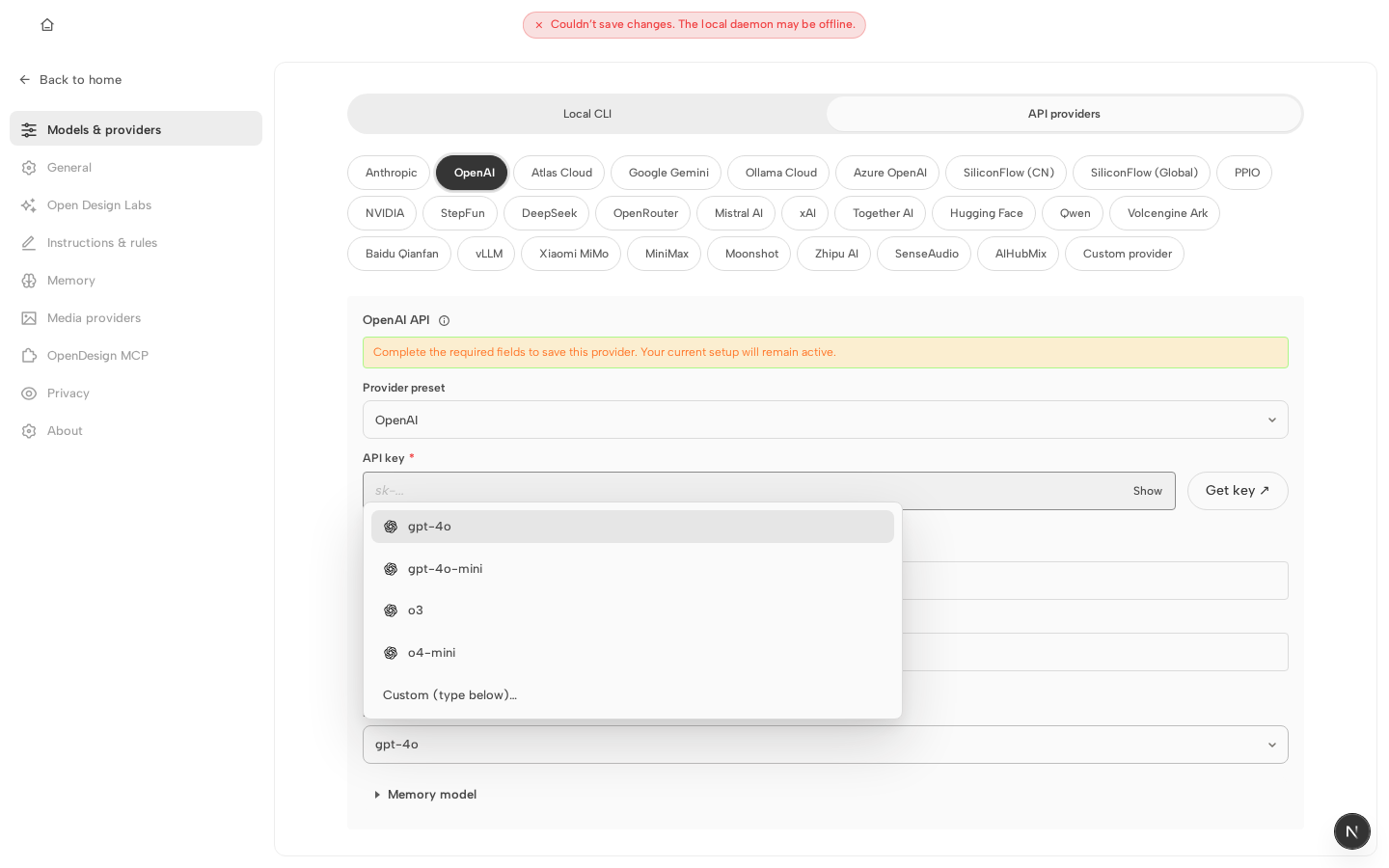1389x868 pixels.
Task: Select Custom (type below)… option
Action: [633, 695]
